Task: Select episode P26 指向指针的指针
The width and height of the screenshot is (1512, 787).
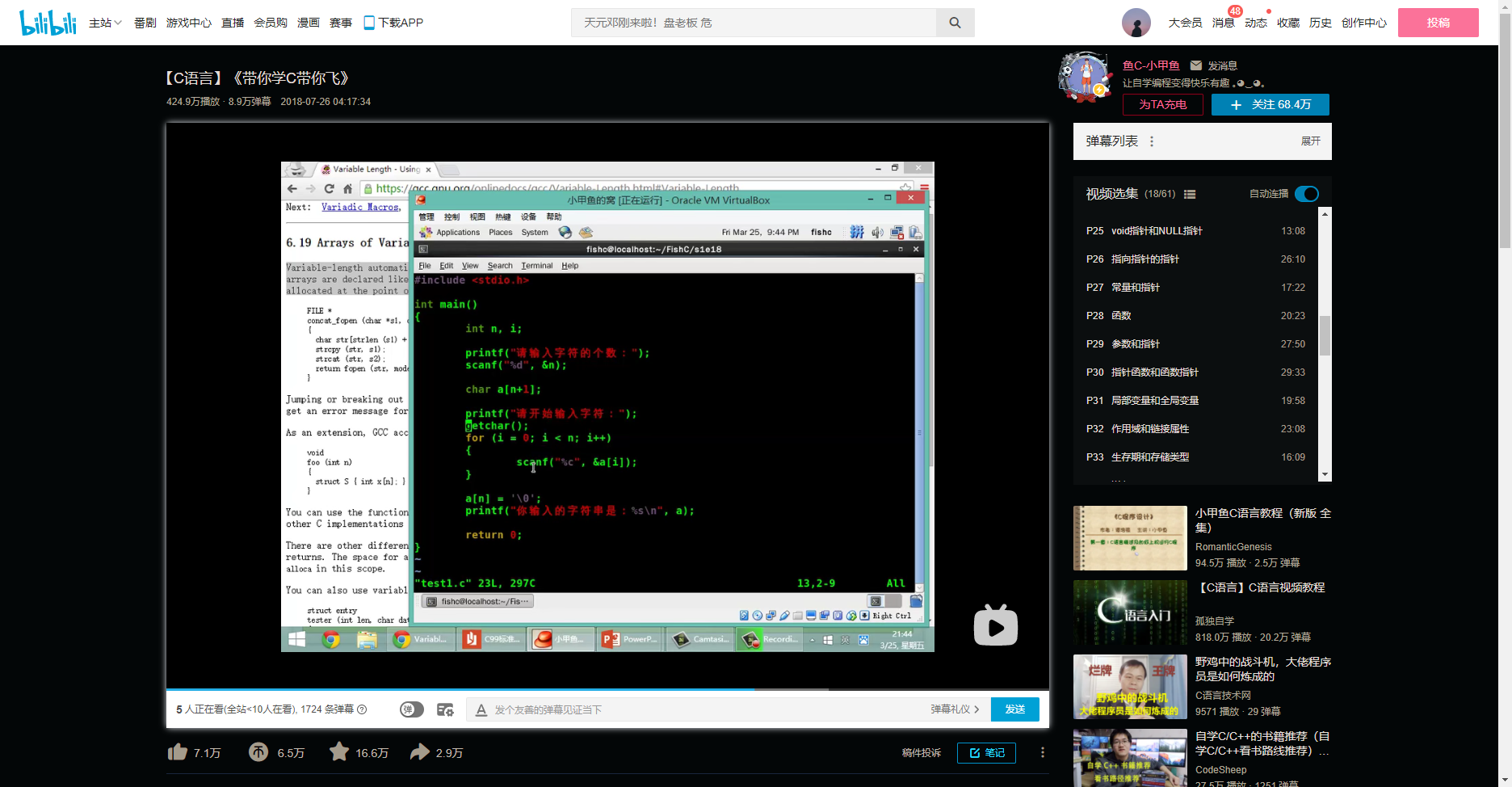Action: 1195,259
